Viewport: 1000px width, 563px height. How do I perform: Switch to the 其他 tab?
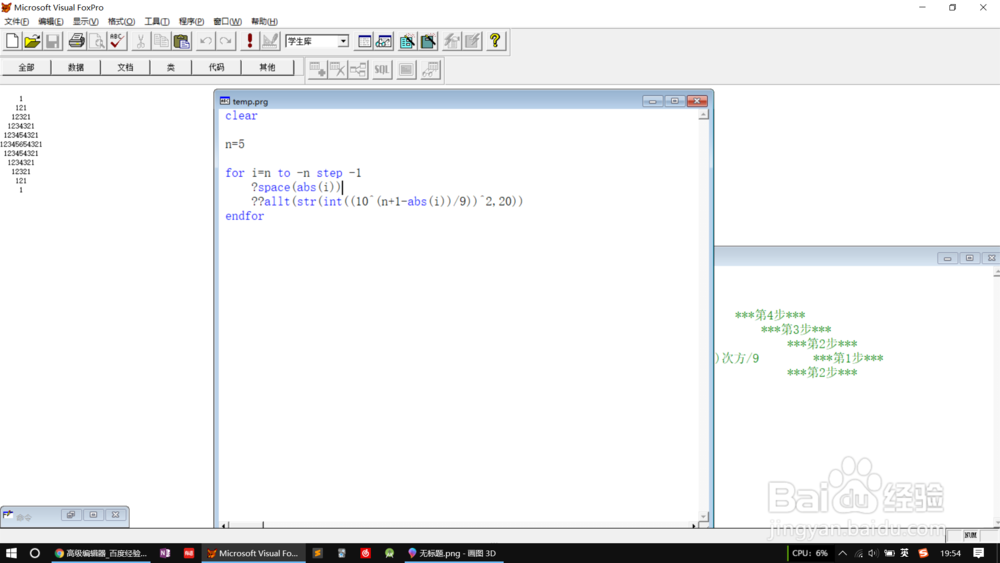point(267,67)
